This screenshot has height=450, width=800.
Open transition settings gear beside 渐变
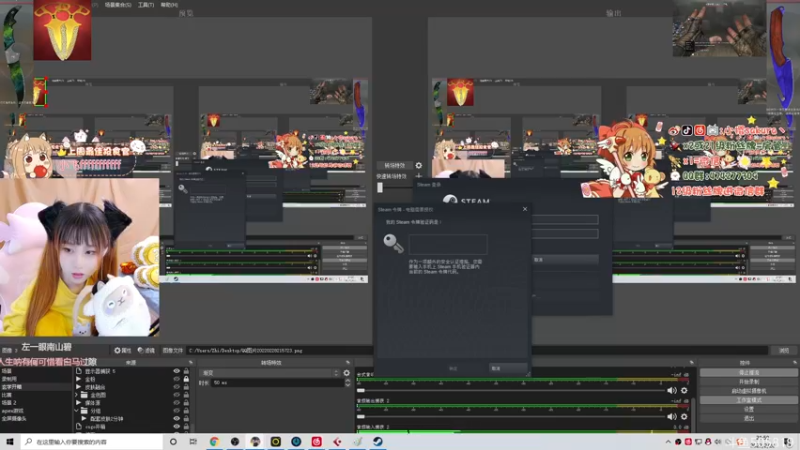[346, 373]
